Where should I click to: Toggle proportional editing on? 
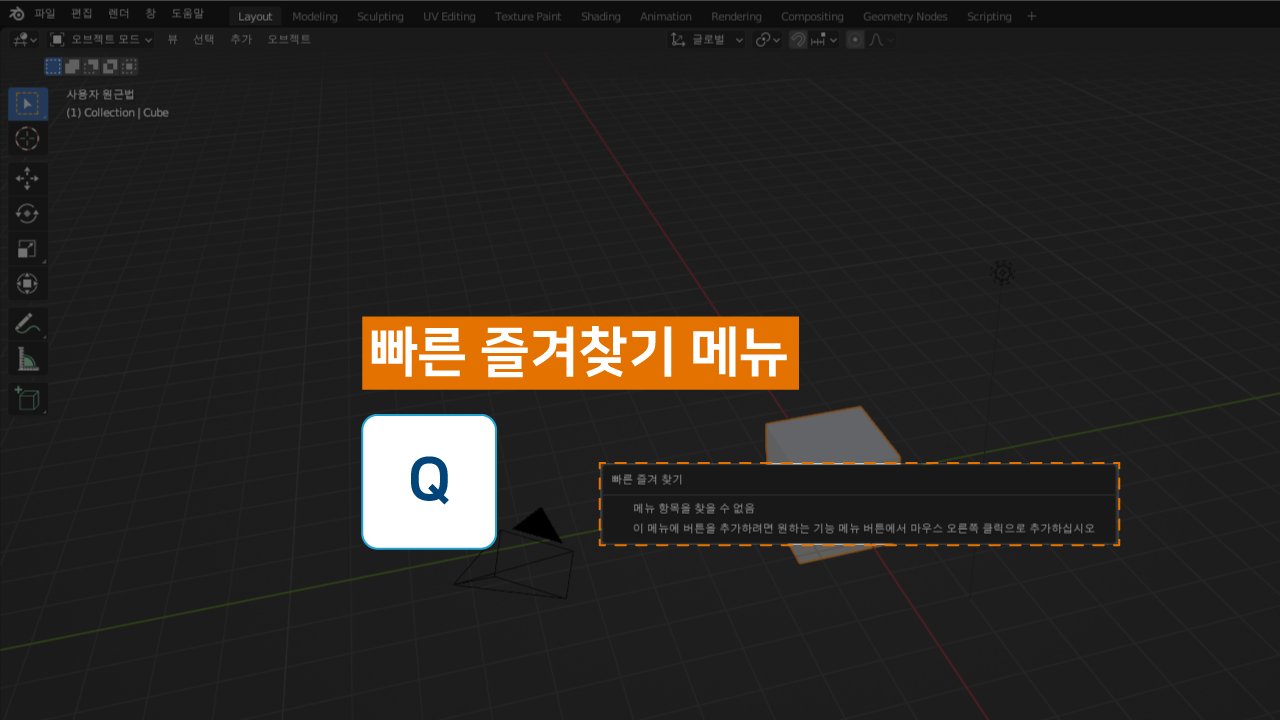(x=855, y=40)
